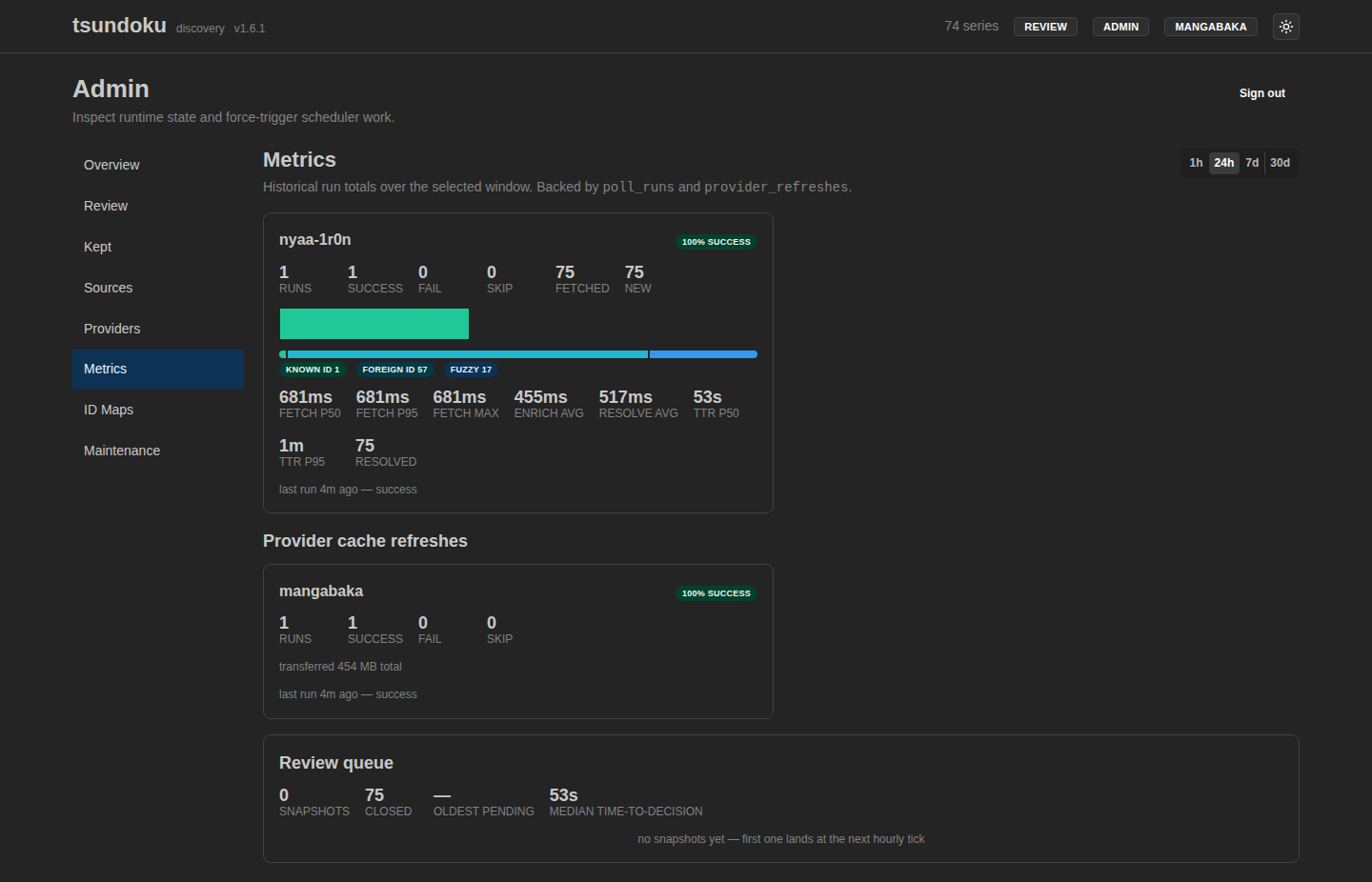1372x882 pixels.
Task: Click the v1.6.1 version label
Action: pos(250,29)
